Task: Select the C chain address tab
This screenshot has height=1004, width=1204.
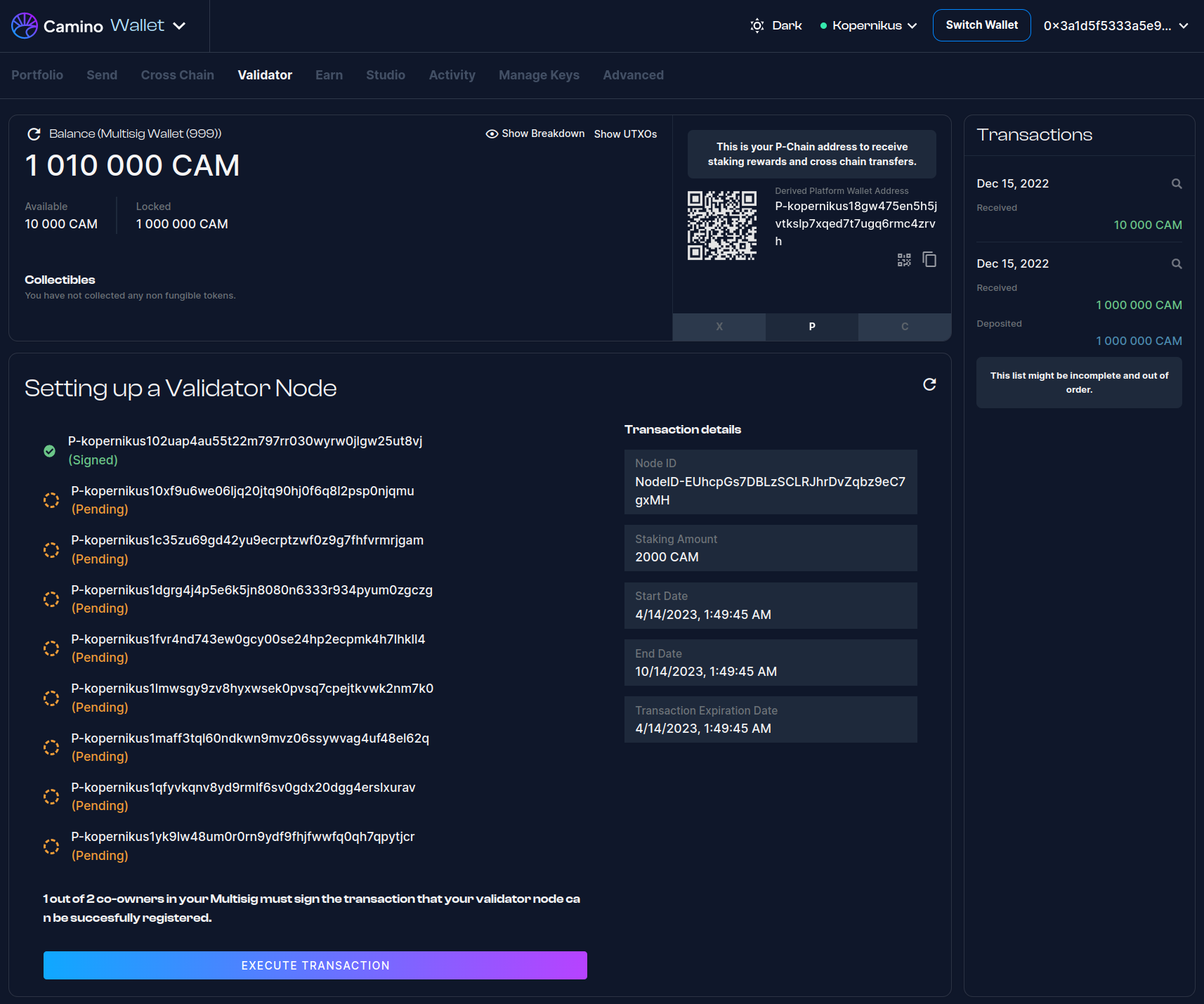Action: click(x=904, y=327)
